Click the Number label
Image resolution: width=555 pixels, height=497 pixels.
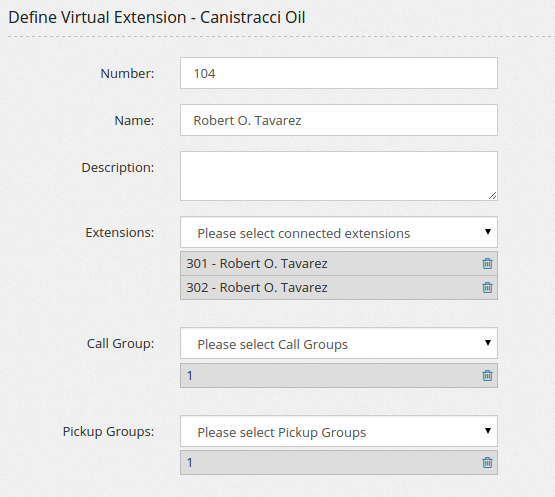tap(127, 74)
